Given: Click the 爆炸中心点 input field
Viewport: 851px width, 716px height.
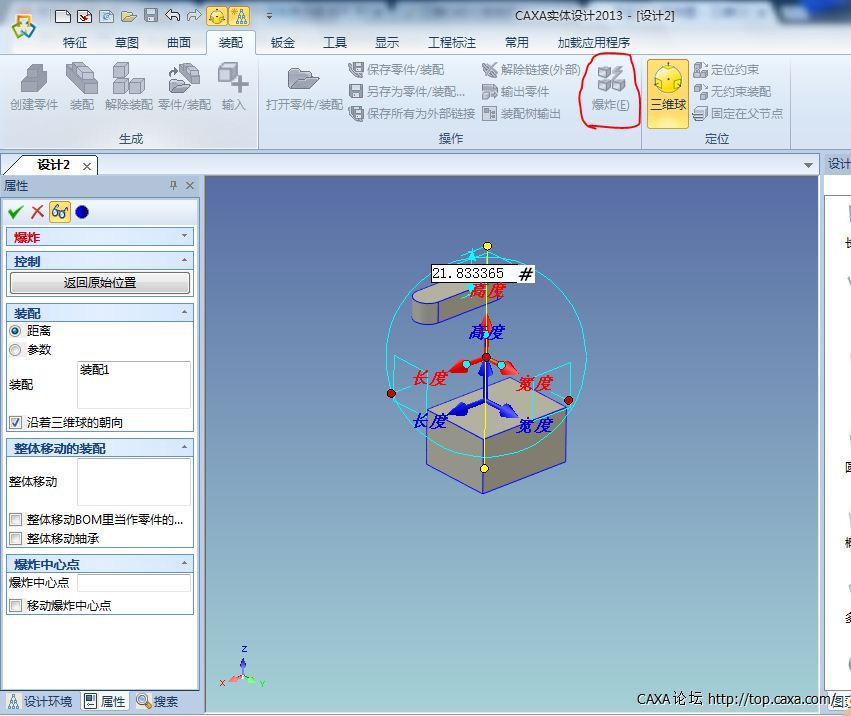Looking at the screenshot, I should (133, 583).
